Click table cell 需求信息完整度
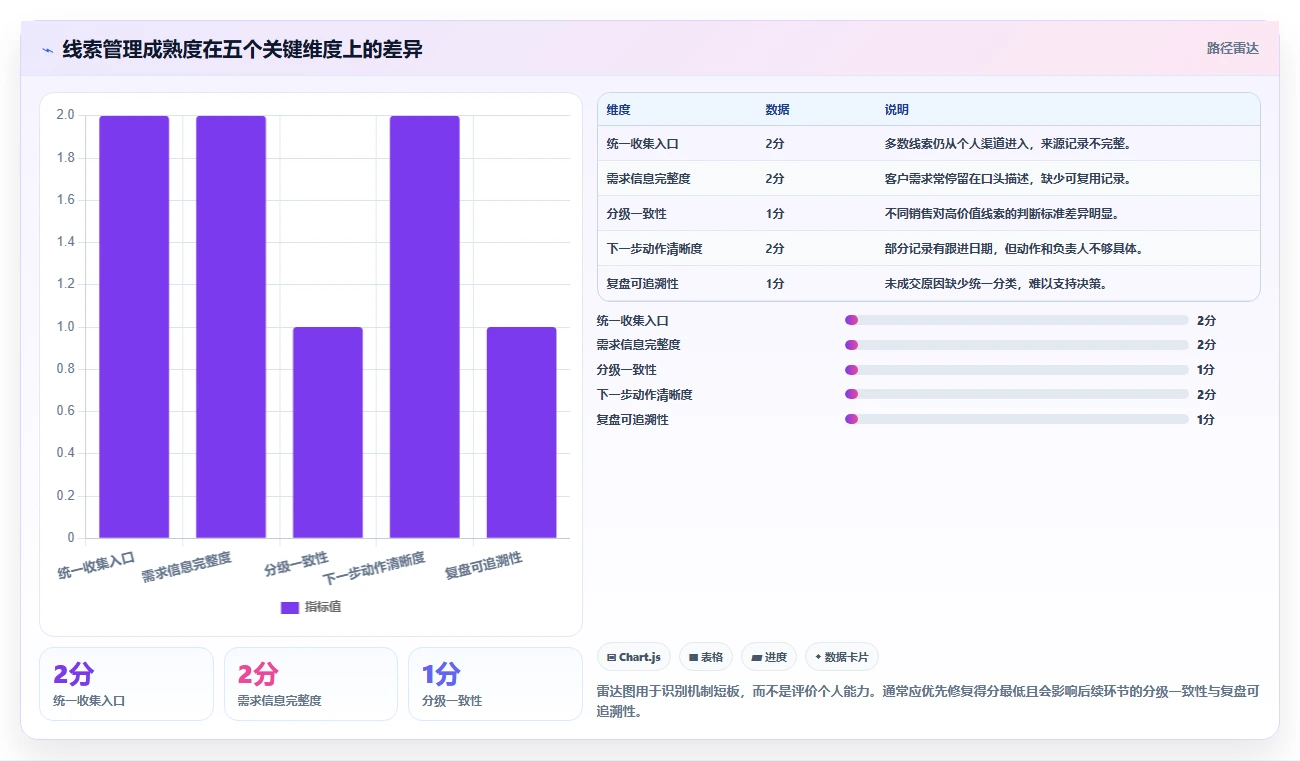This screenshot has height=761, width=1300. (x=648, y=178)
